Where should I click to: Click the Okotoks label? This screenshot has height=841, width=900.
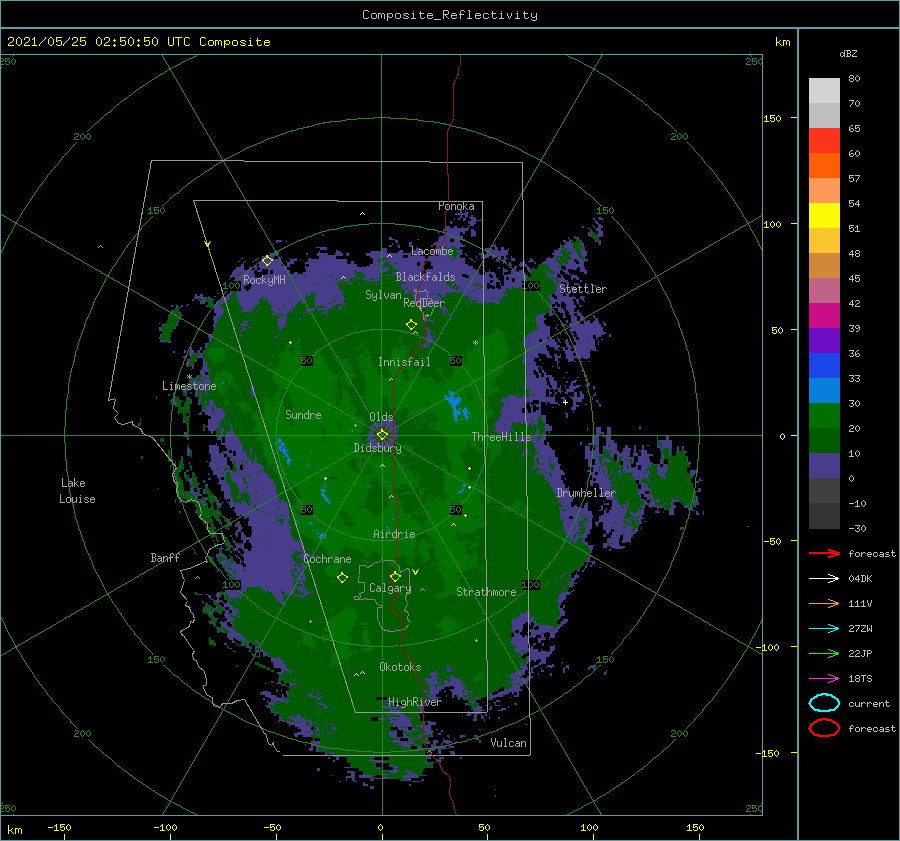(x=400, y=667)
